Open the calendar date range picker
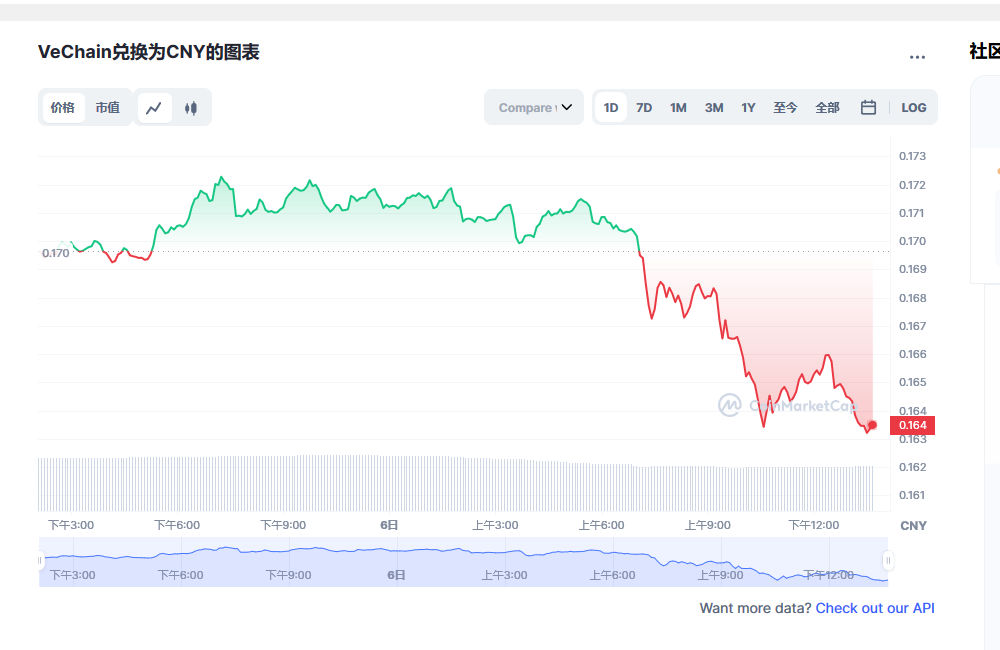 (x=868, y=107)
